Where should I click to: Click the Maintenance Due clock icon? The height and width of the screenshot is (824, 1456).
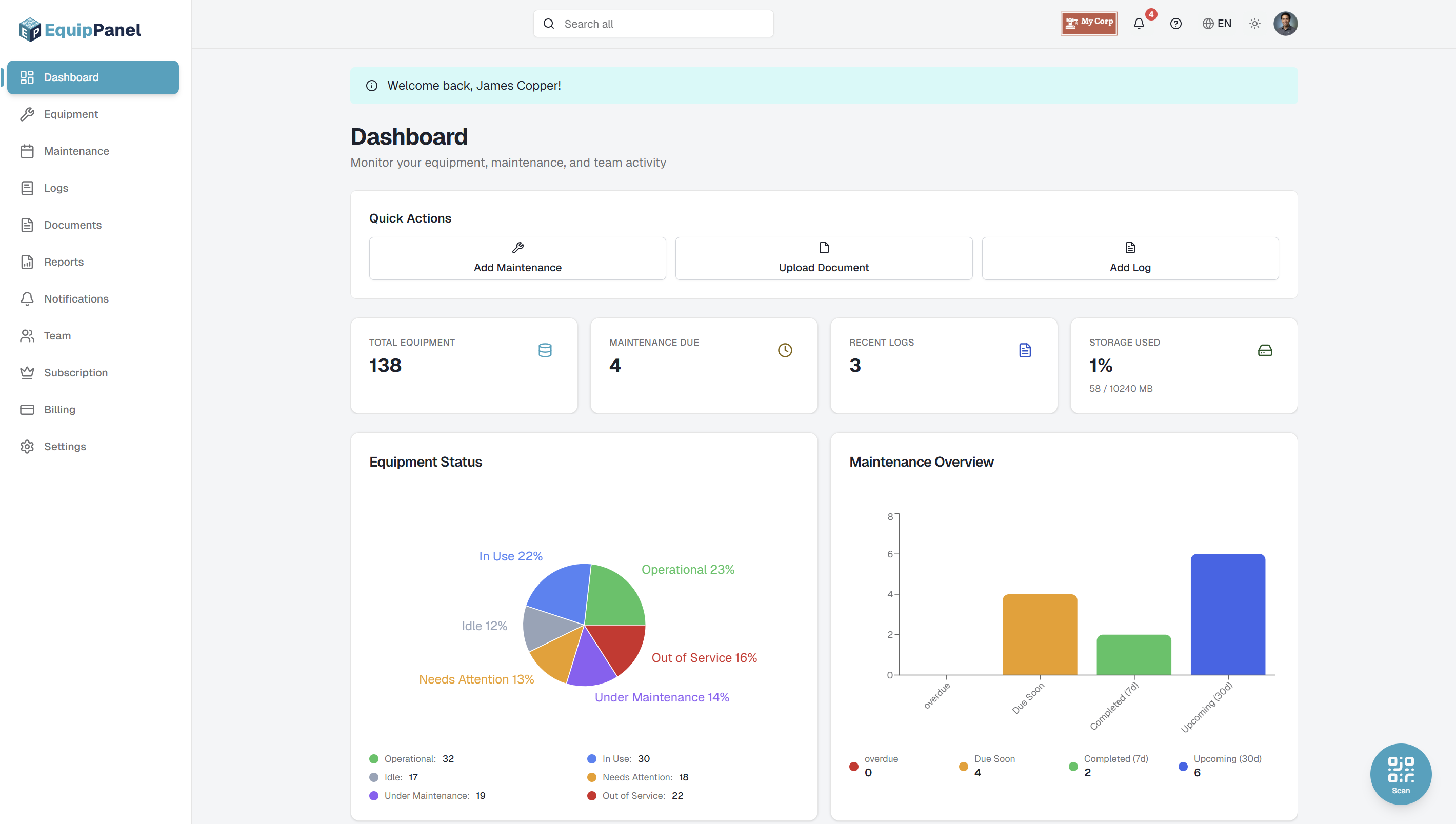[784, 350]
